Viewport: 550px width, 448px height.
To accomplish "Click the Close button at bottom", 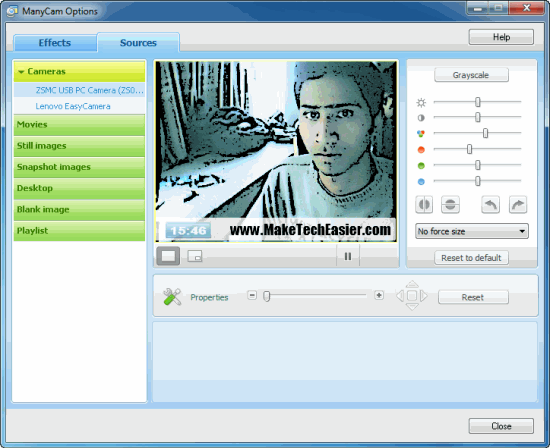I will point(501,426).
